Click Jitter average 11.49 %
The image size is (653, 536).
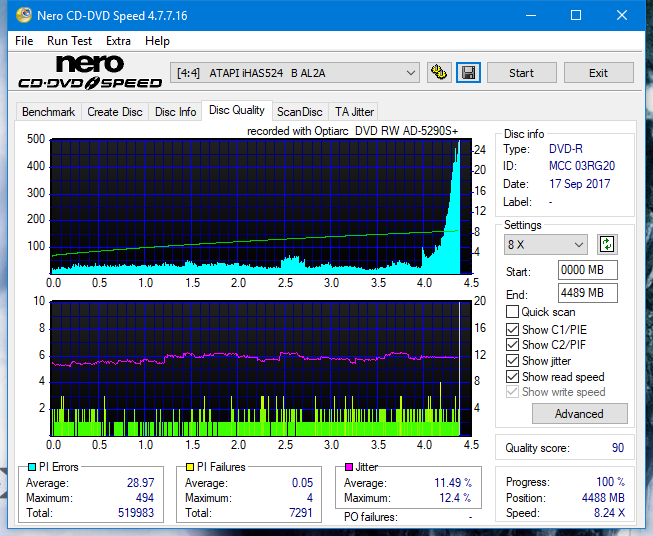point(453,483)
